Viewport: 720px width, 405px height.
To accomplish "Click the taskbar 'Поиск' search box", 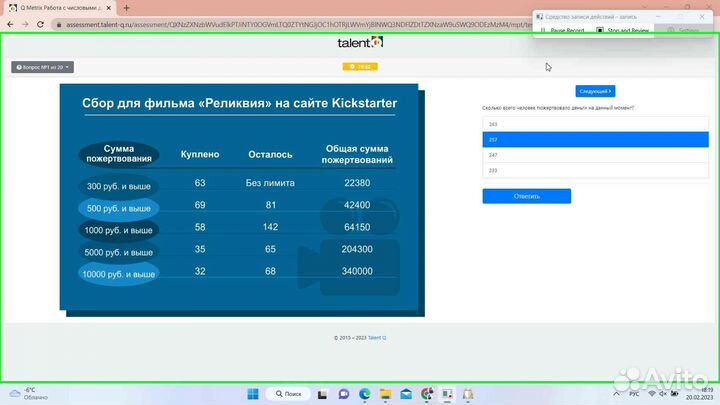I will (x=289, y=394).
